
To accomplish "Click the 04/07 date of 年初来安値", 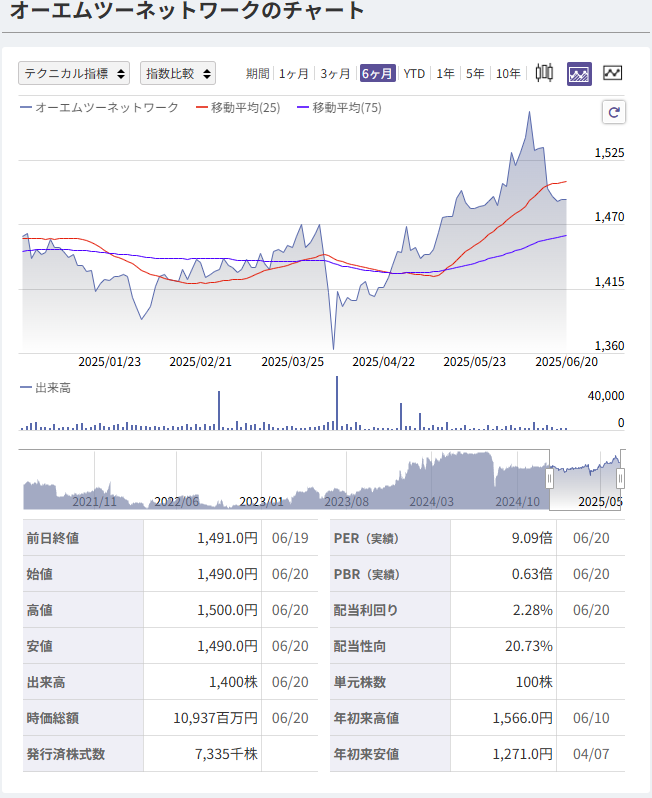I will point(591,754).
